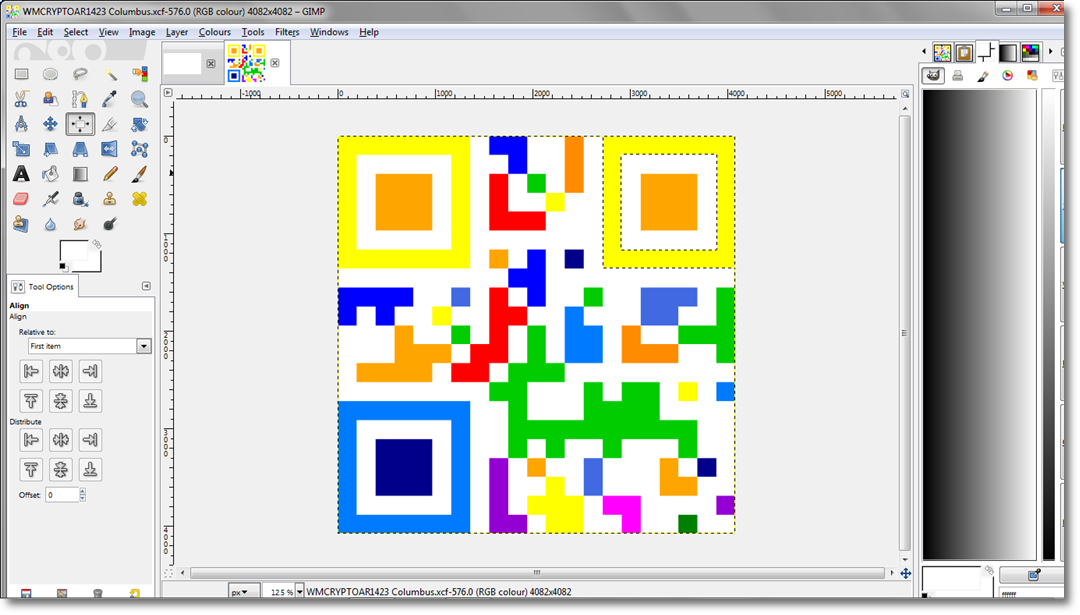
Task: Select the Rectangle Select tool
Action: 21,74
